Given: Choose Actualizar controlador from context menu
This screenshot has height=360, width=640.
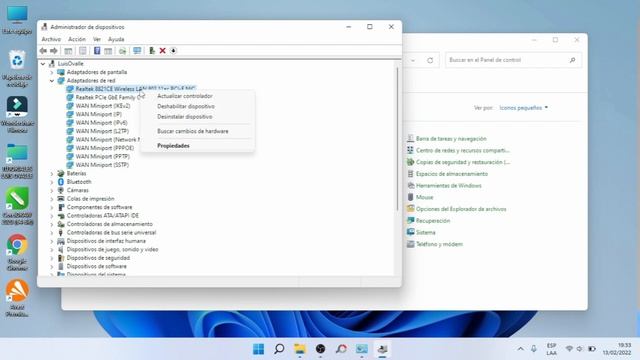Looking at the screenshot, I should point(185,96).
